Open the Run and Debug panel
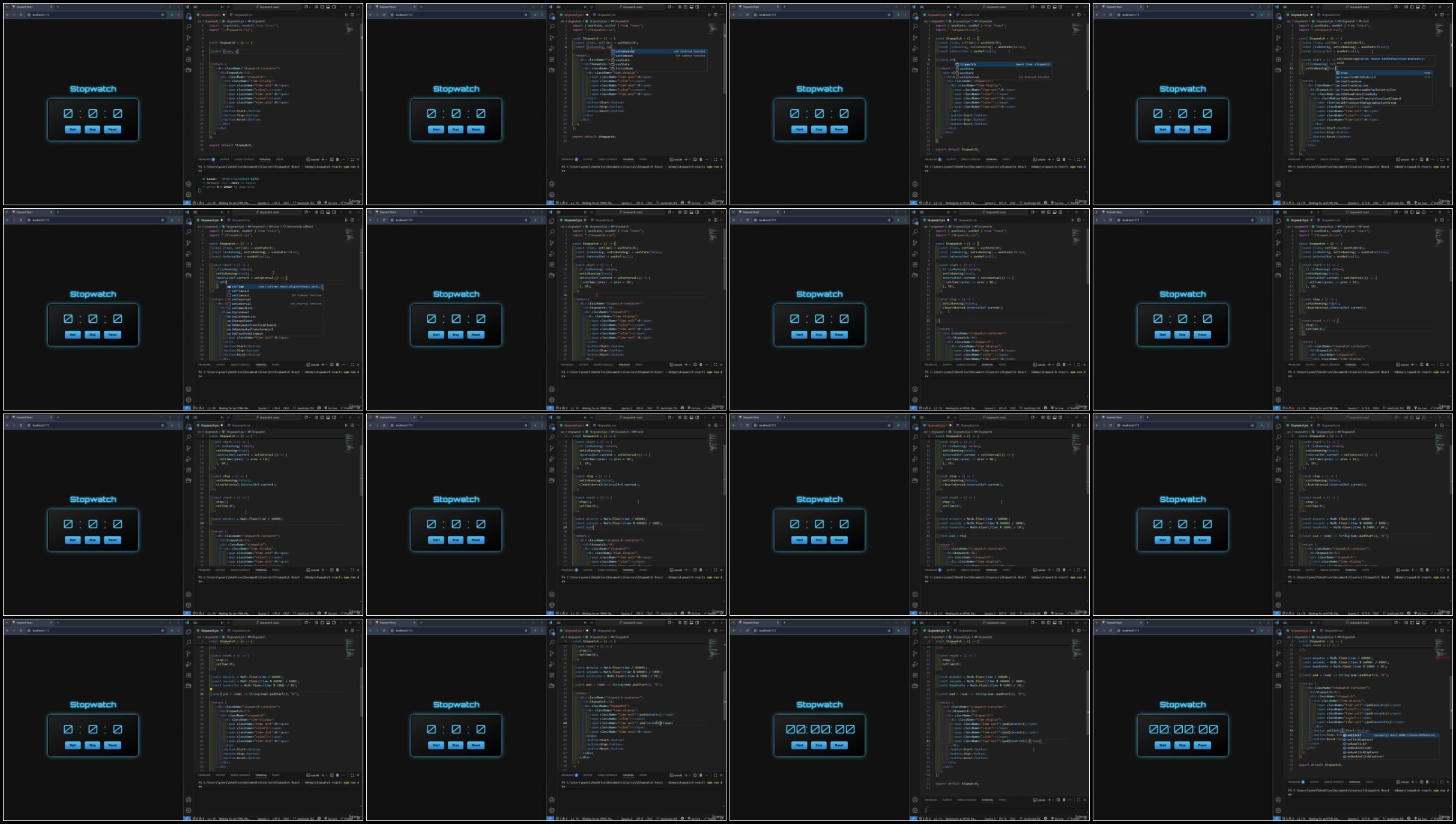The width and height of the screenshot is (1456, 824). click(189, 48)
